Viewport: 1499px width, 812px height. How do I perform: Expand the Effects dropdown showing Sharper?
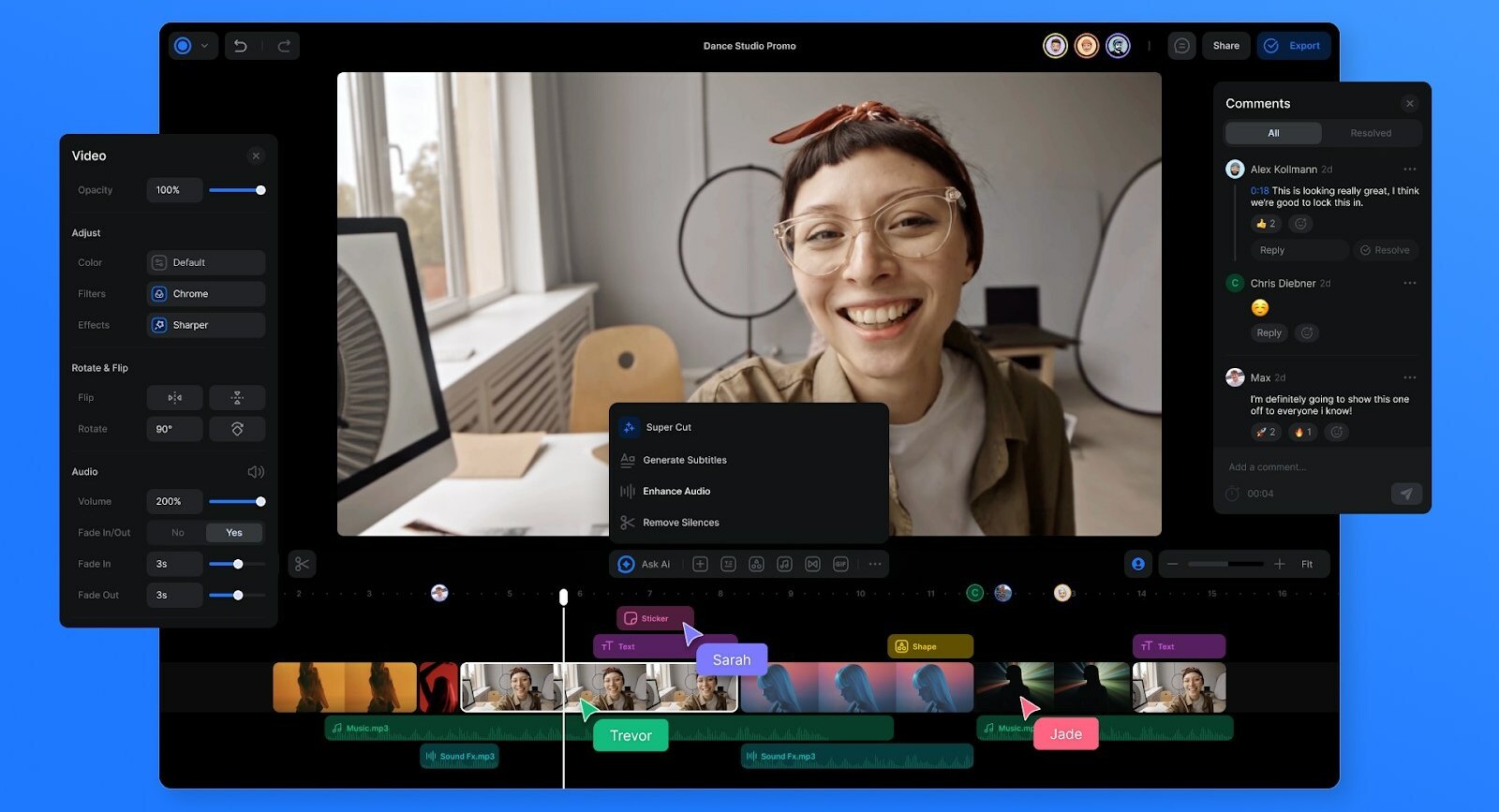tap(206, 325)
